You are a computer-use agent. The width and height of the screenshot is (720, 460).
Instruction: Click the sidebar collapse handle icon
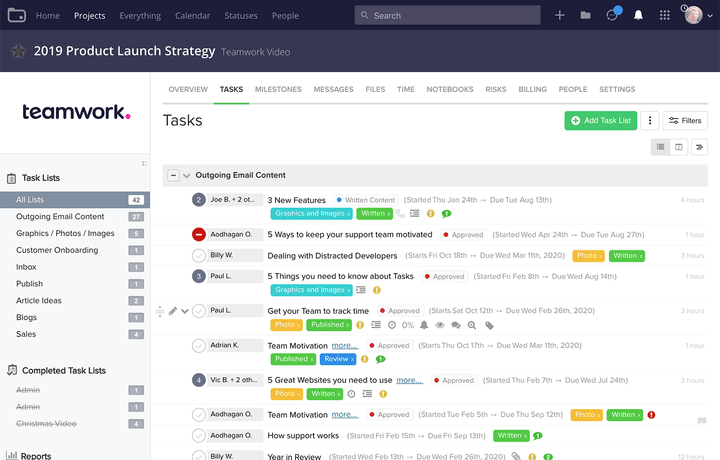[x=144, y=163]
